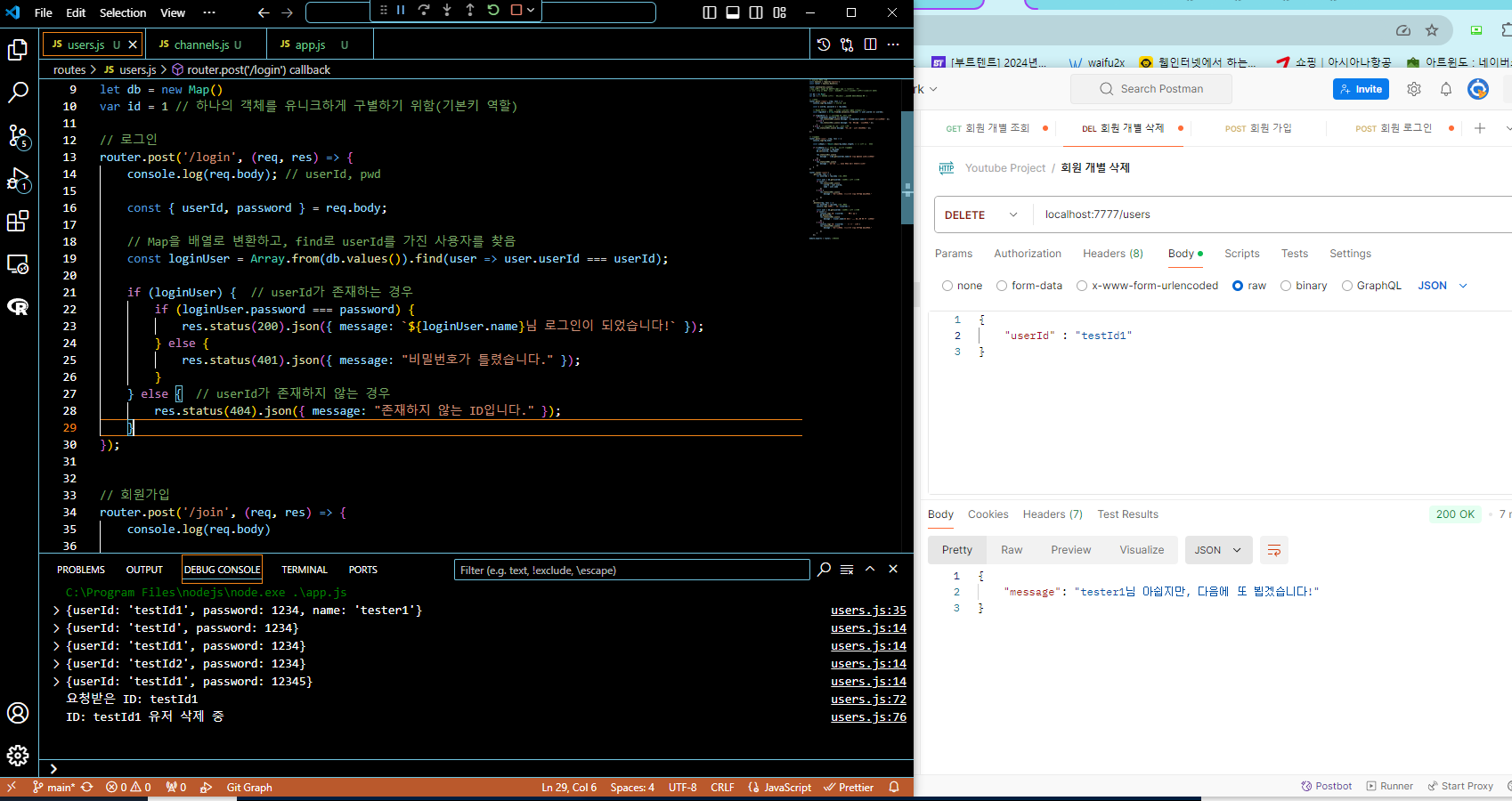The width and height of the screenshot is (1512, 801).
Task: Open the Manage gear in activity bar
Action: point(18,756)
